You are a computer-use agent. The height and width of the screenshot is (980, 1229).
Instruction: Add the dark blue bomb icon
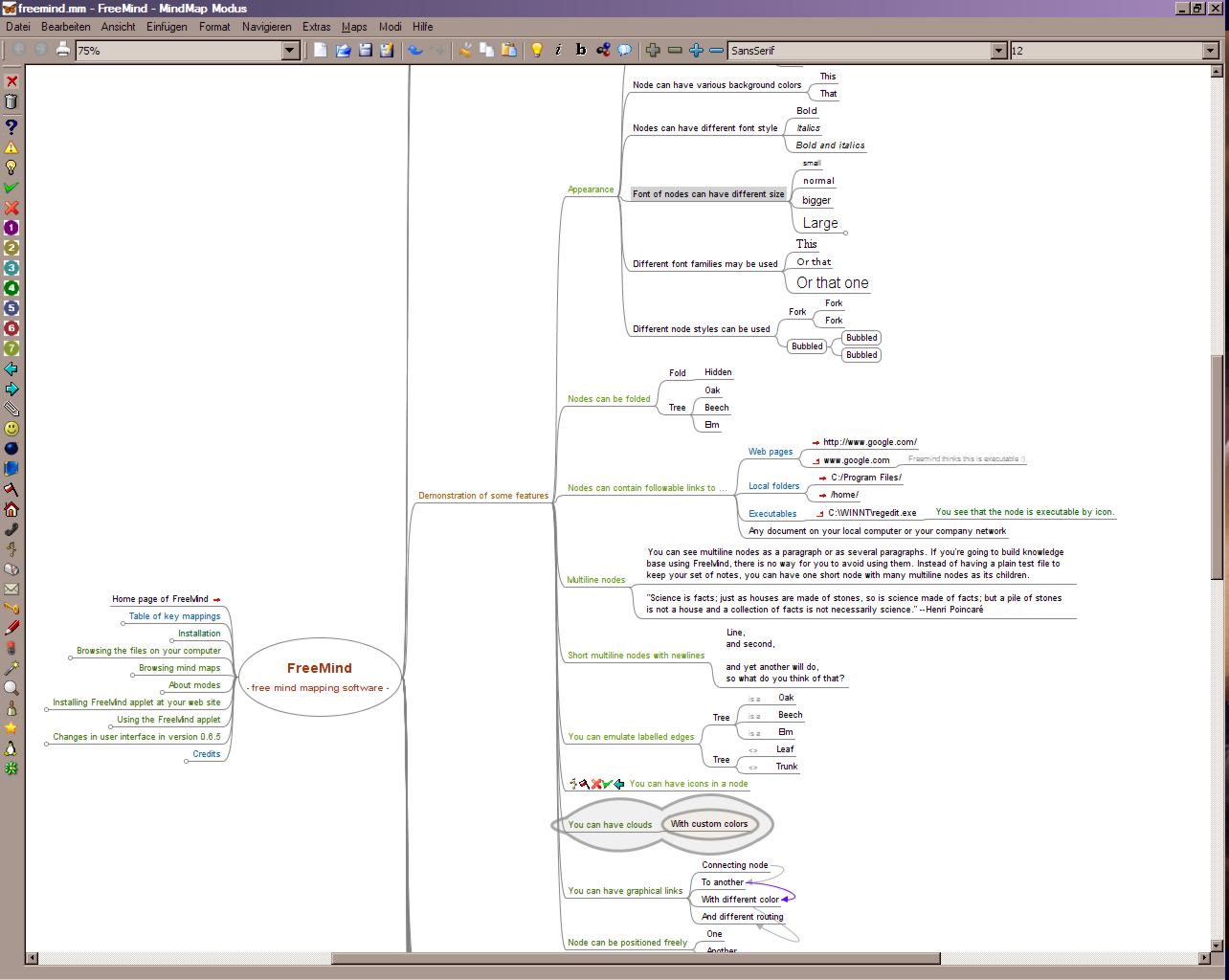[x=11, y=449]
